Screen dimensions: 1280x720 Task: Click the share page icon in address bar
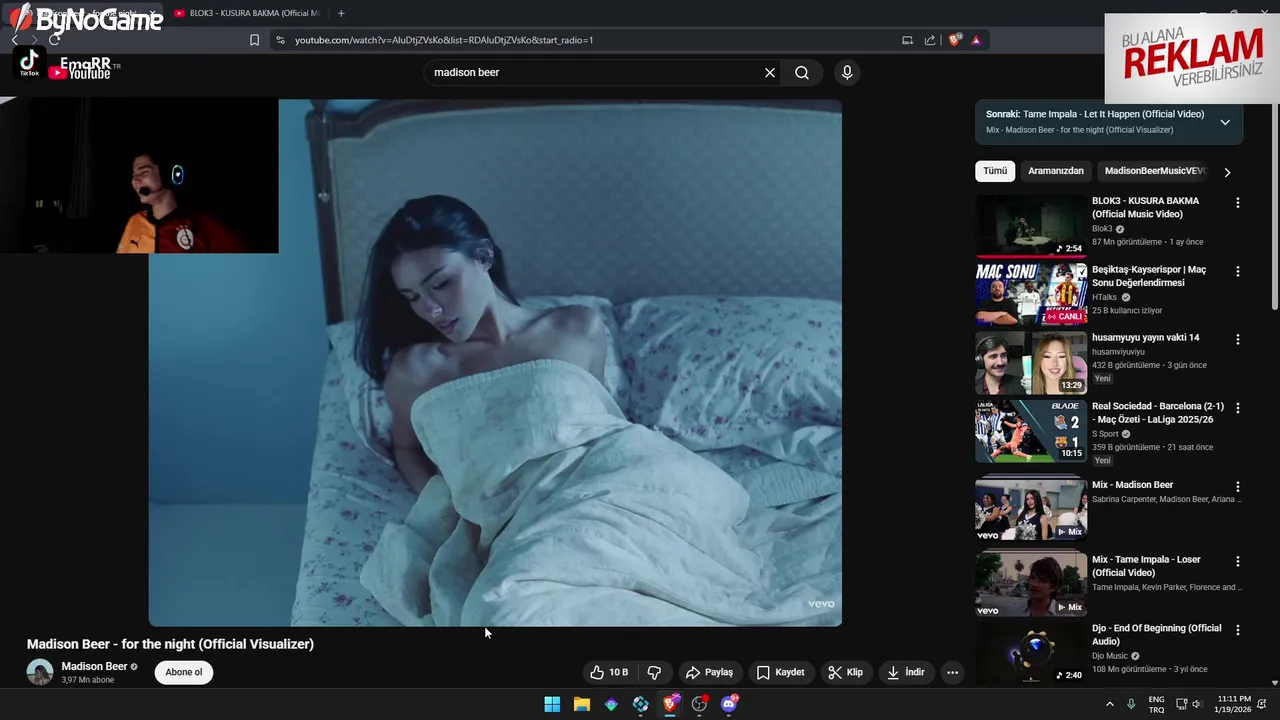930,40
